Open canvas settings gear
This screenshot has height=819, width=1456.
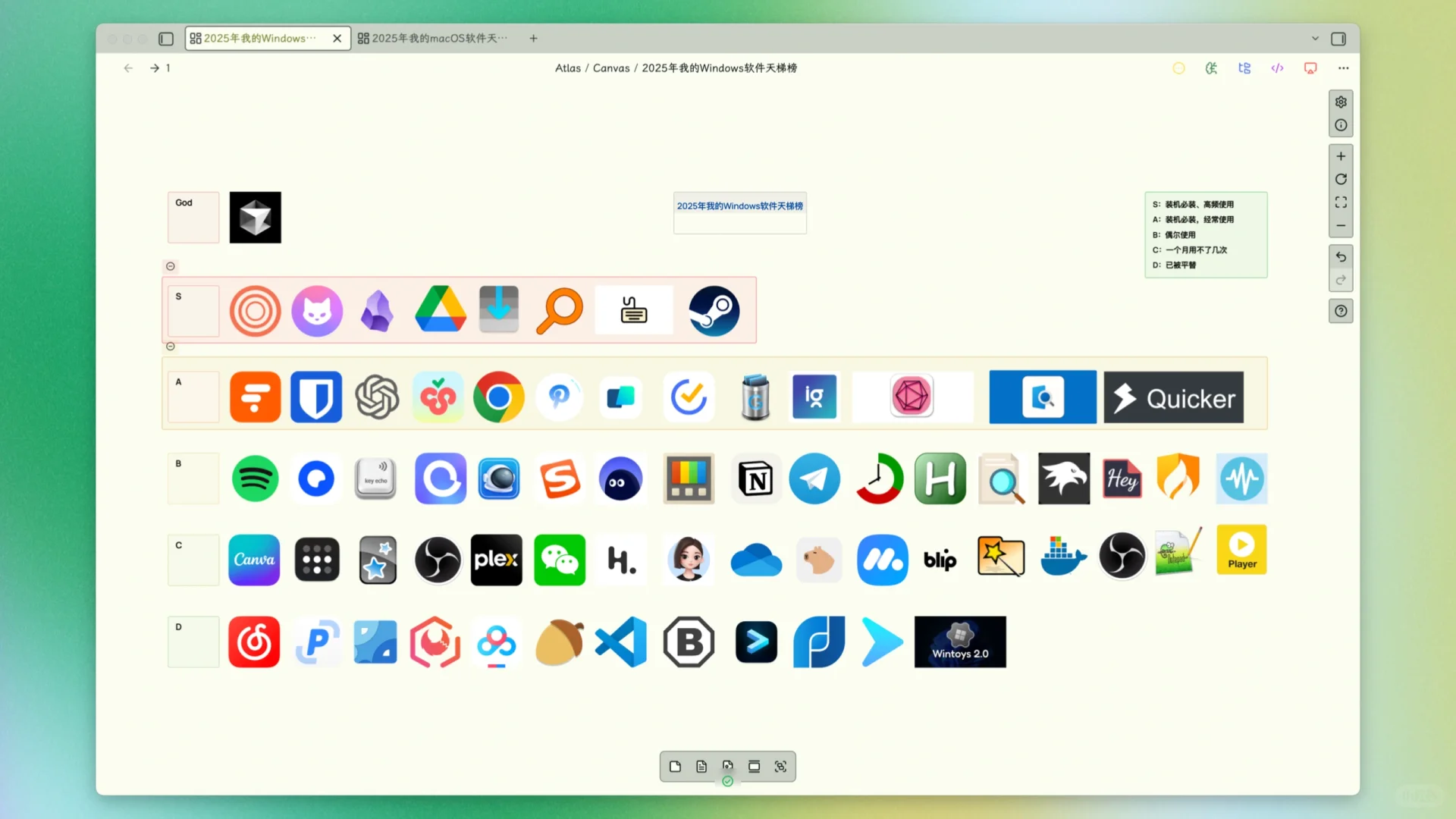point(1341,102)
